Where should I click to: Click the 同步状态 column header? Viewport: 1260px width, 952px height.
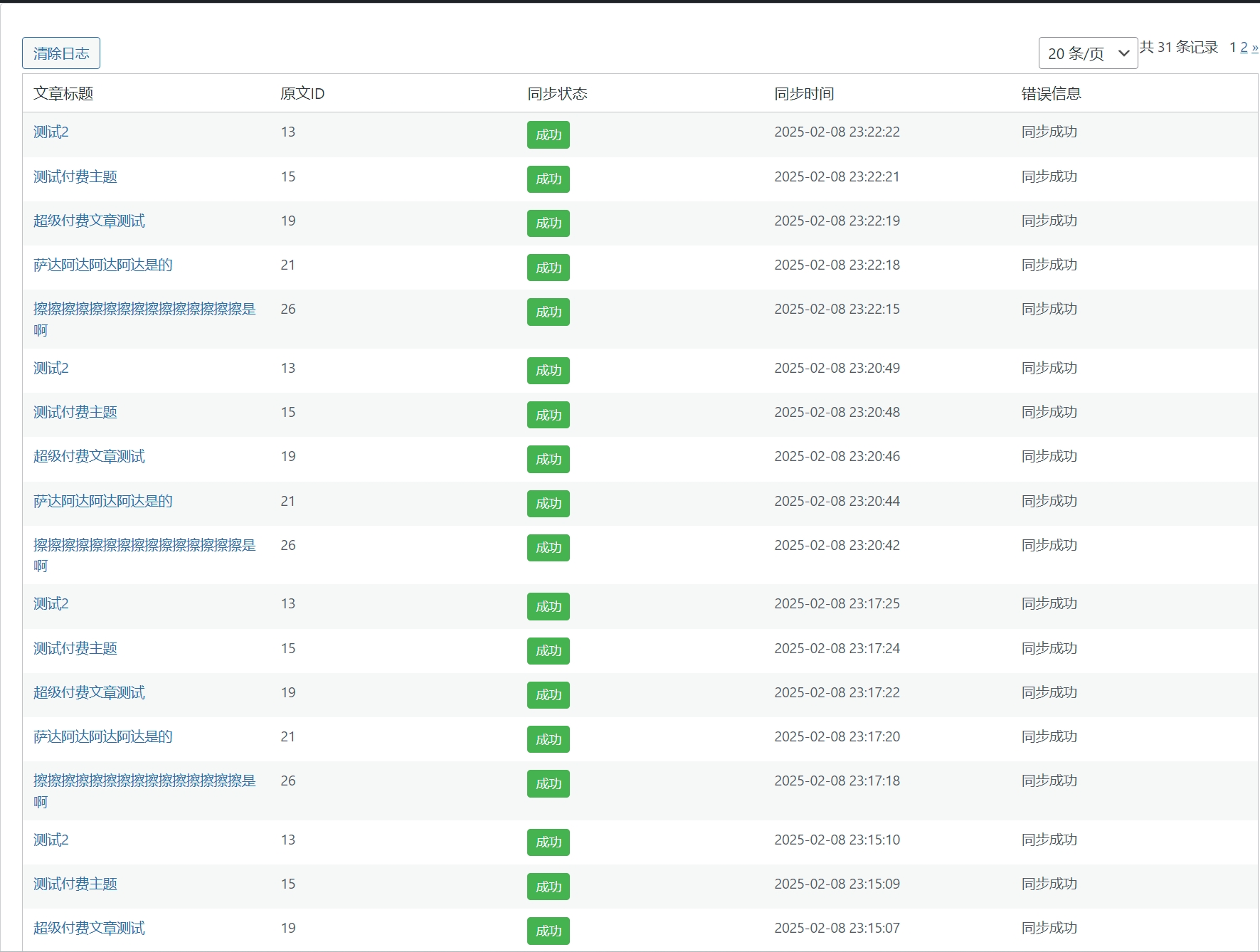click(557, 93)
